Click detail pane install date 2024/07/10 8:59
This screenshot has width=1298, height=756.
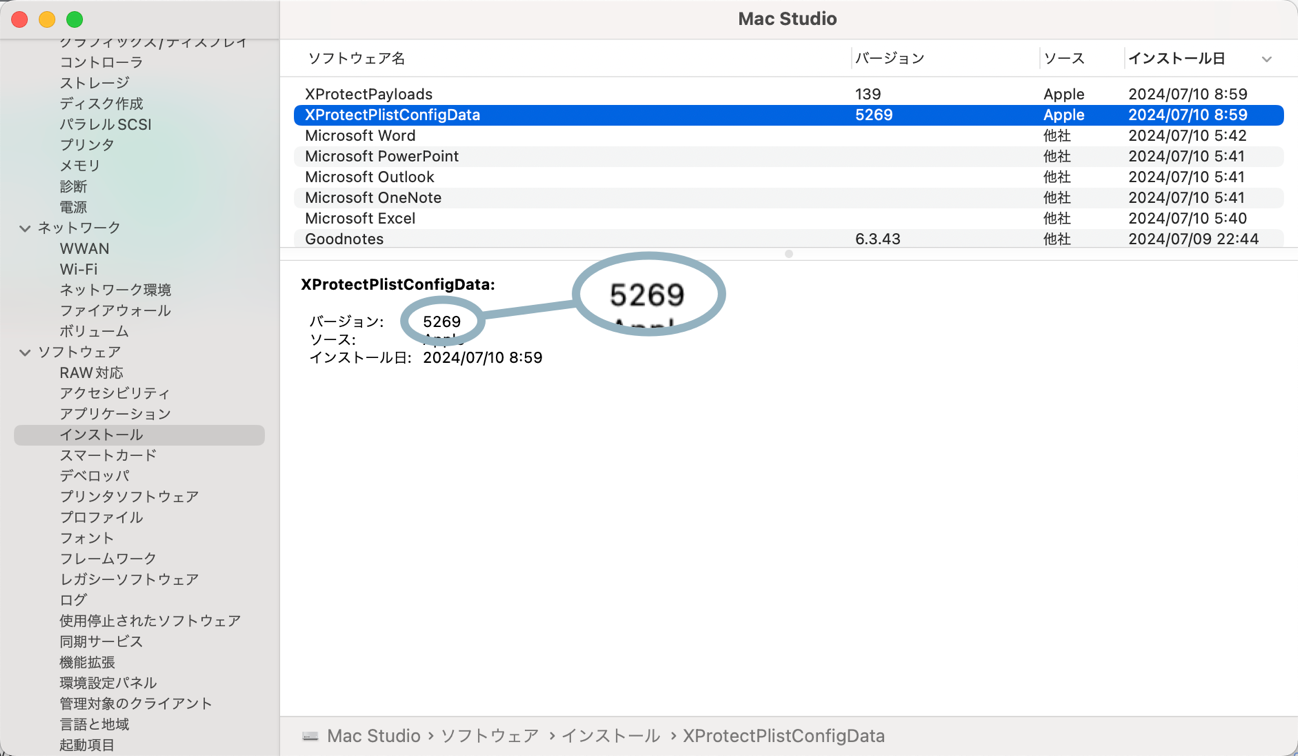pyautogui.click(x=483, y=358)
